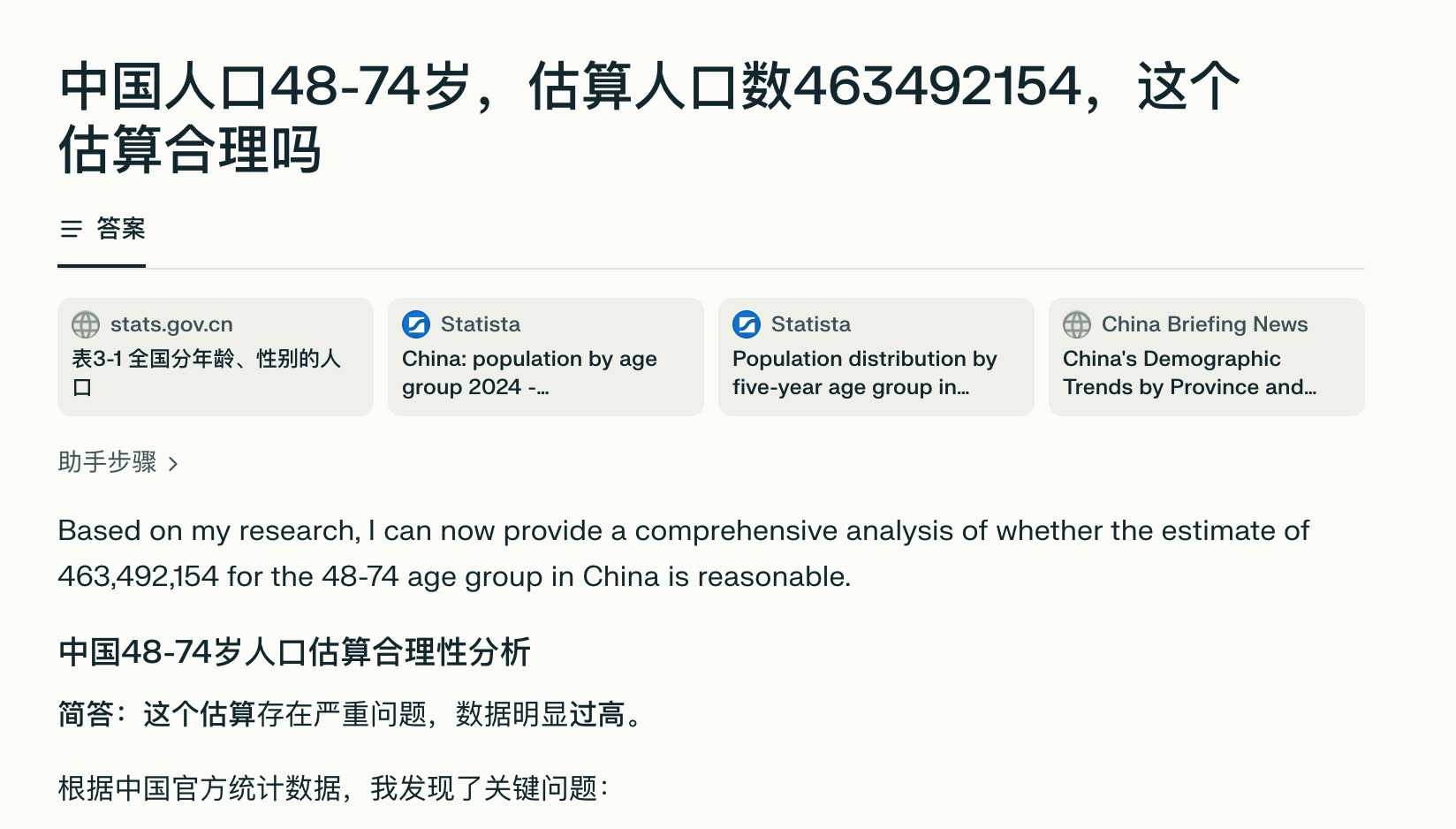Switch to the 答案 tab

pyautogui.click(x=120, y=230)
